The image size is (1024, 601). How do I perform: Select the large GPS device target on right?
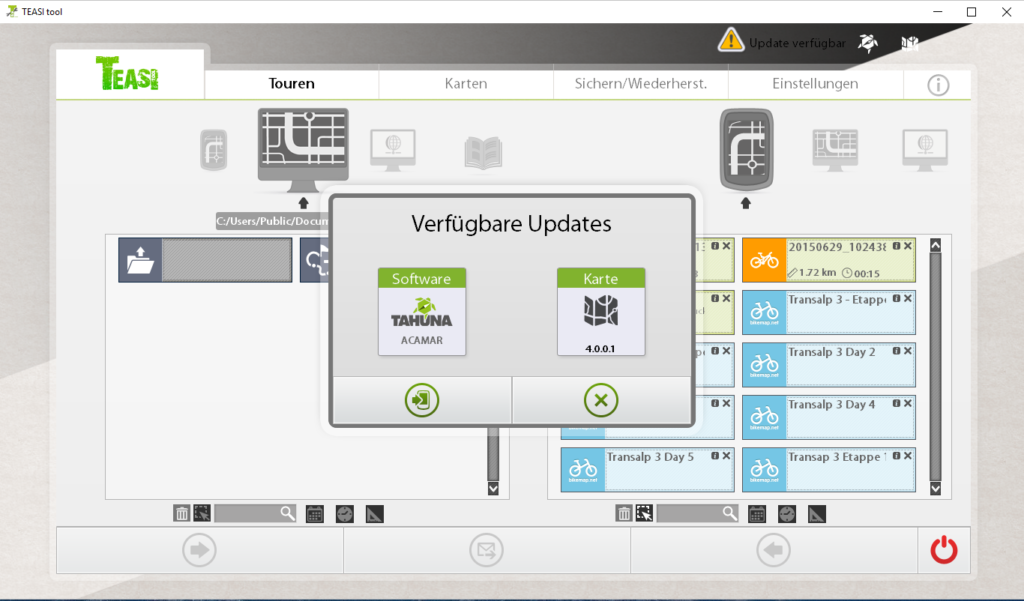point(746,150)
